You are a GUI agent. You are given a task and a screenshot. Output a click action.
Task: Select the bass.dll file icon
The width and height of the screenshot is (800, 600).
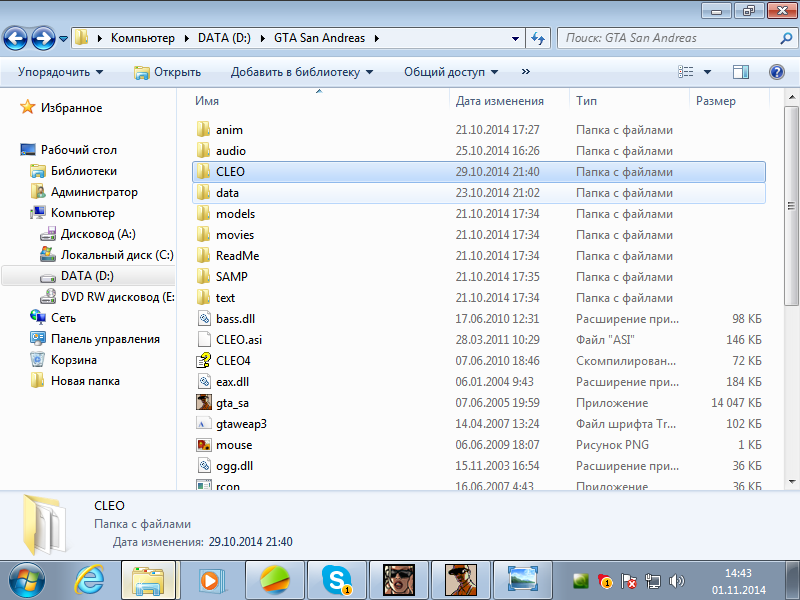(x=204, y=318)
